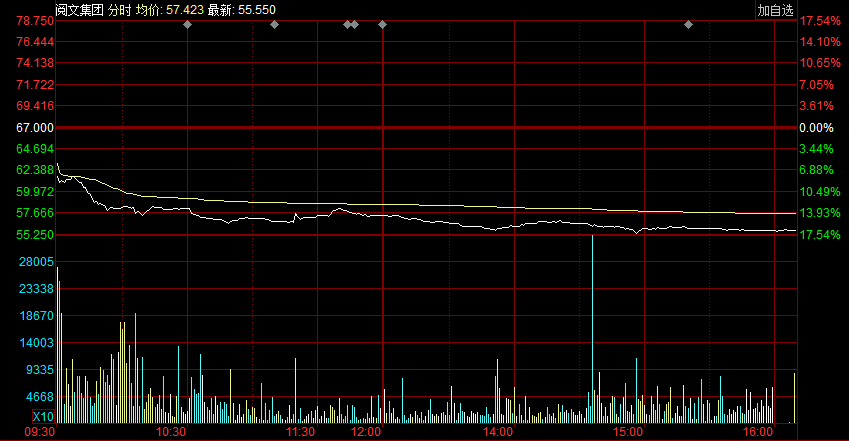Viewport: 849px width, 441px height.
Task: Click the right diamond of the adjacent marker pair
Action: tap(355, 24)
